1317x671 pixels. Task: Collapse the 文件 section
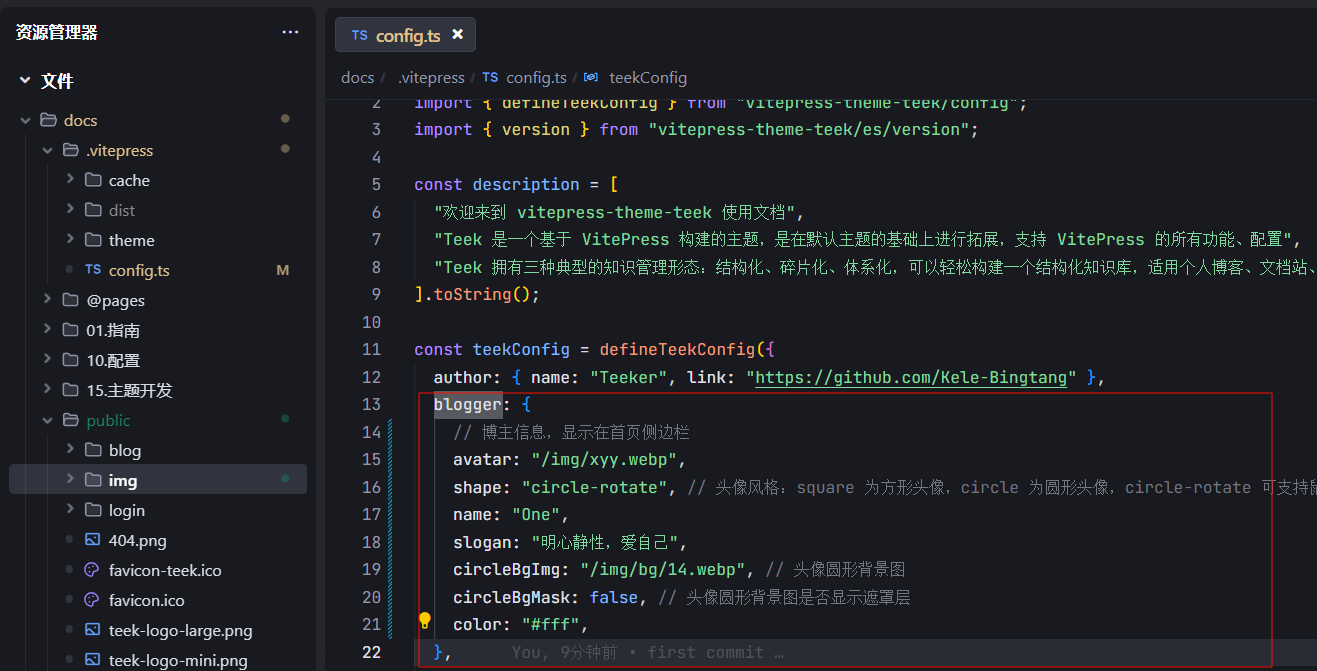pyautogui.click(x=25, y=81)
